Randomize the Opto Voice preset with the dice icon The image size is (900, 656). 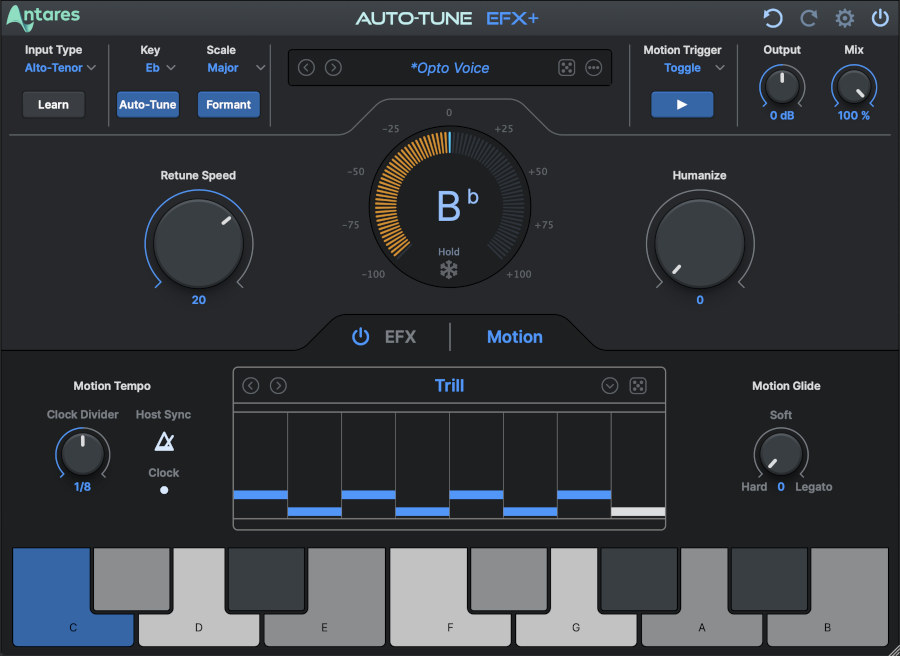tap(566, 67)
